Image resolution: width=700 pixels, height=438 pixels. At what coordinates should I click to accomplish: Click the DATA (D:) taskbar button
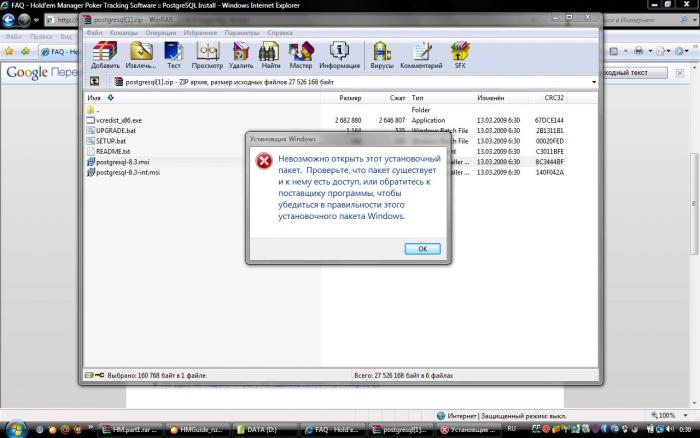[262, 430]
